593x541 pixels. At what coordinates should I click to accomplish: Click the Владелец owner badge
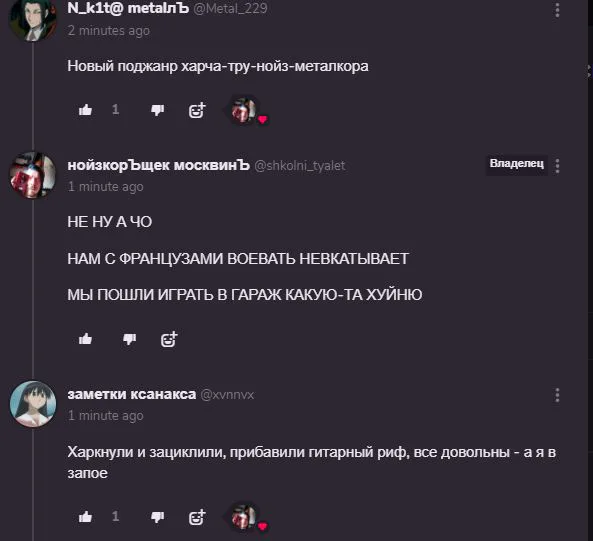(517, 163)
